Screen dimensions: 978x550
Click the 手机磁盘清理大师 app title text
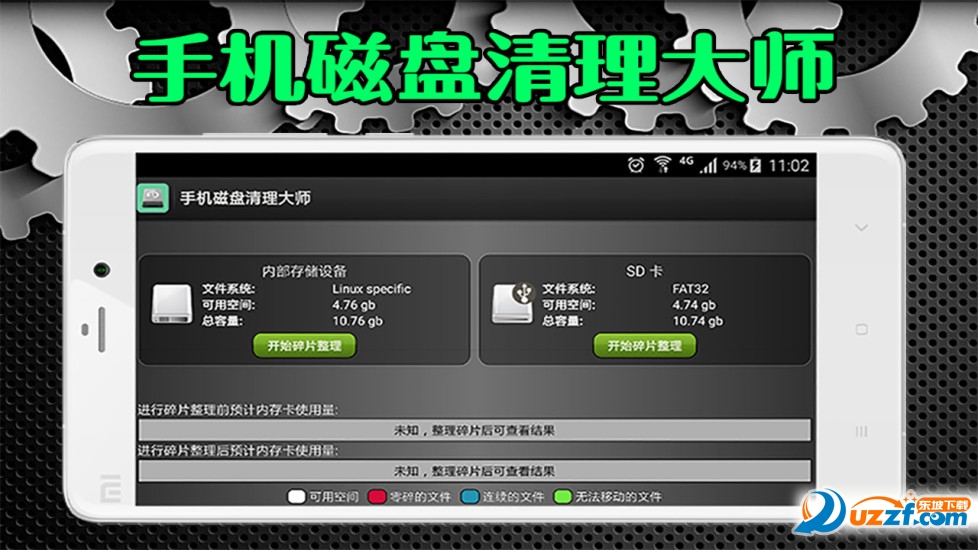245,198
